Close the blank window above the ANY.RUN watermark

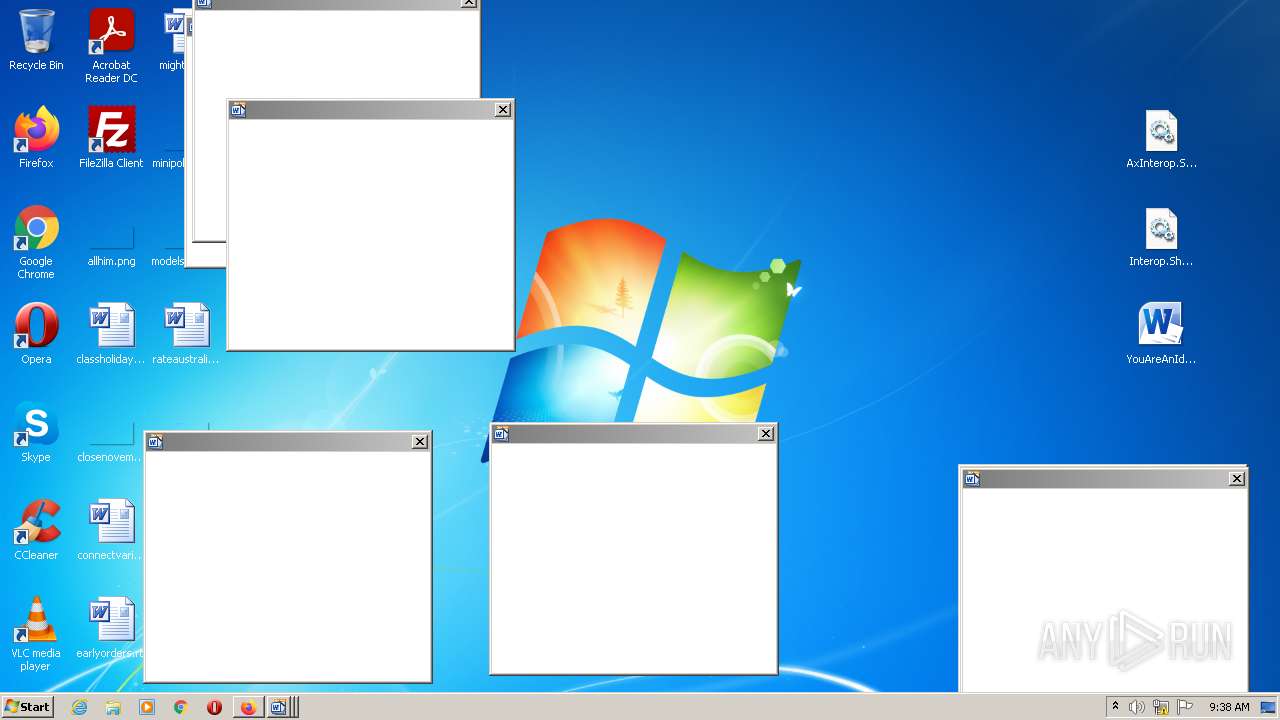pos(1237,479)
